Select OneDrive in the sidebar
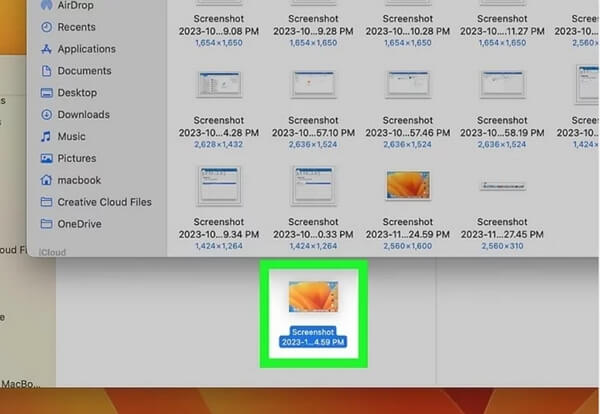The width and height of the screenshot is (600, 414). (x=79, y=224)
